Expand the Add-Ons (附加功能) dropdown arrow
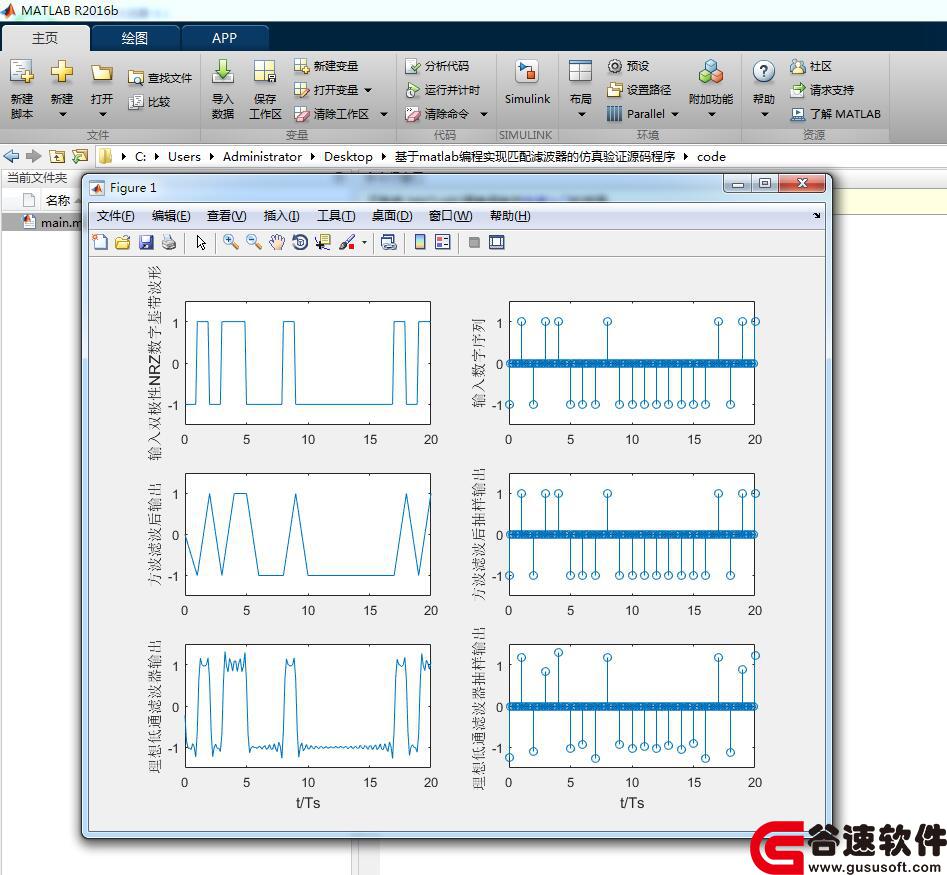 coord(711,114)
